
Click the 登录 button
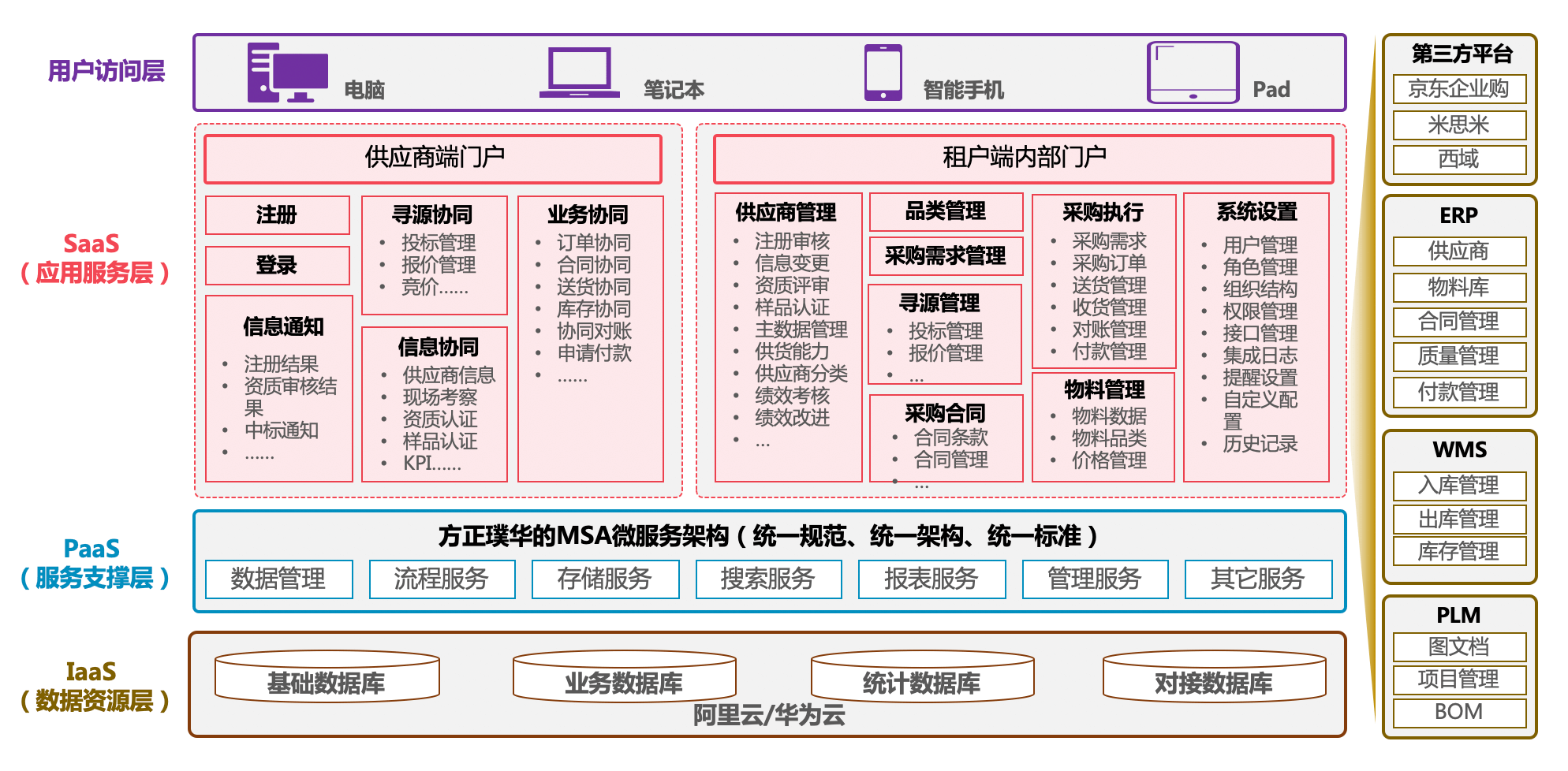[x=277, y=266]
